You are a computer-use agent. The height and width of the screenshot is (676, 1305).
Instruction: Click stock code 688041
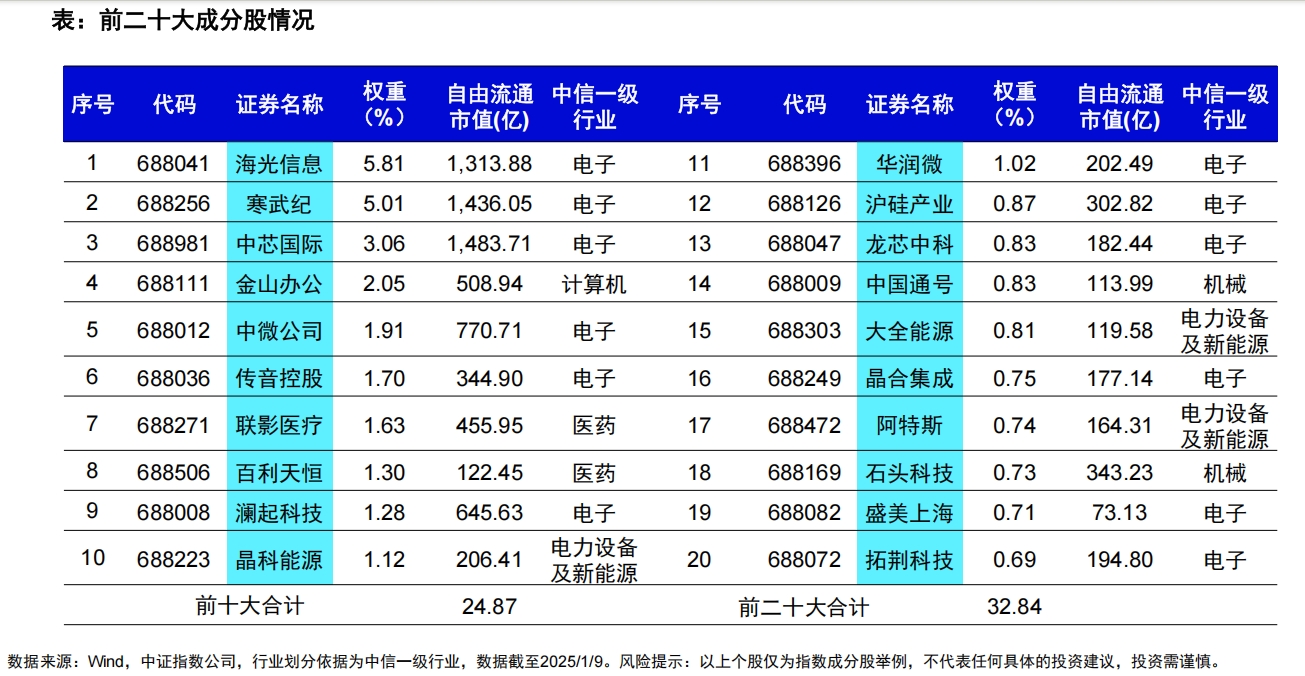tap(174, 163)
